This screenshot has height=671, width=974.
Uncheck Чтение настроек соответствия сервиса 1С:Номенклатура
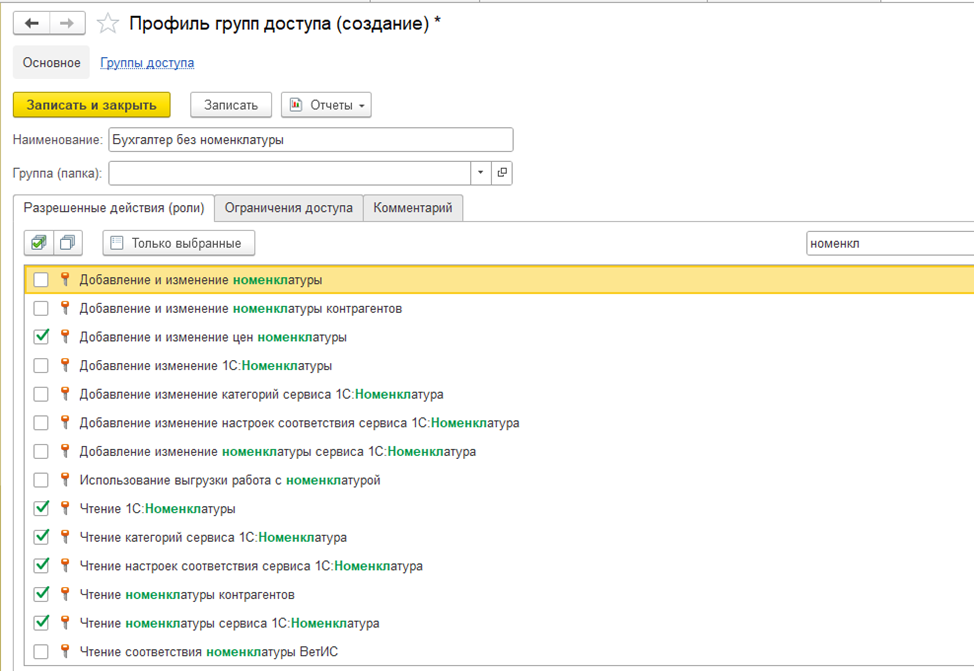[41, 565]
